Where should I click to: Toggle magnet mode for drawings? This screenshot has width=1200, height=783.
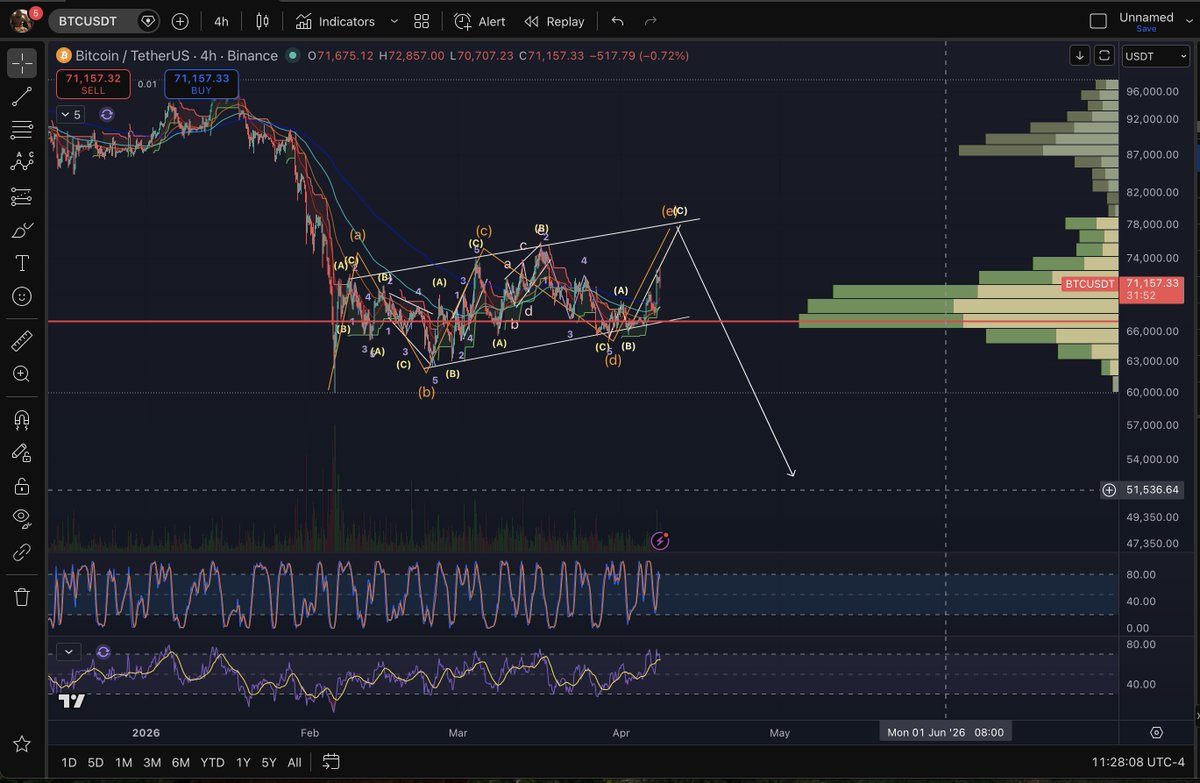coord(22,419)
